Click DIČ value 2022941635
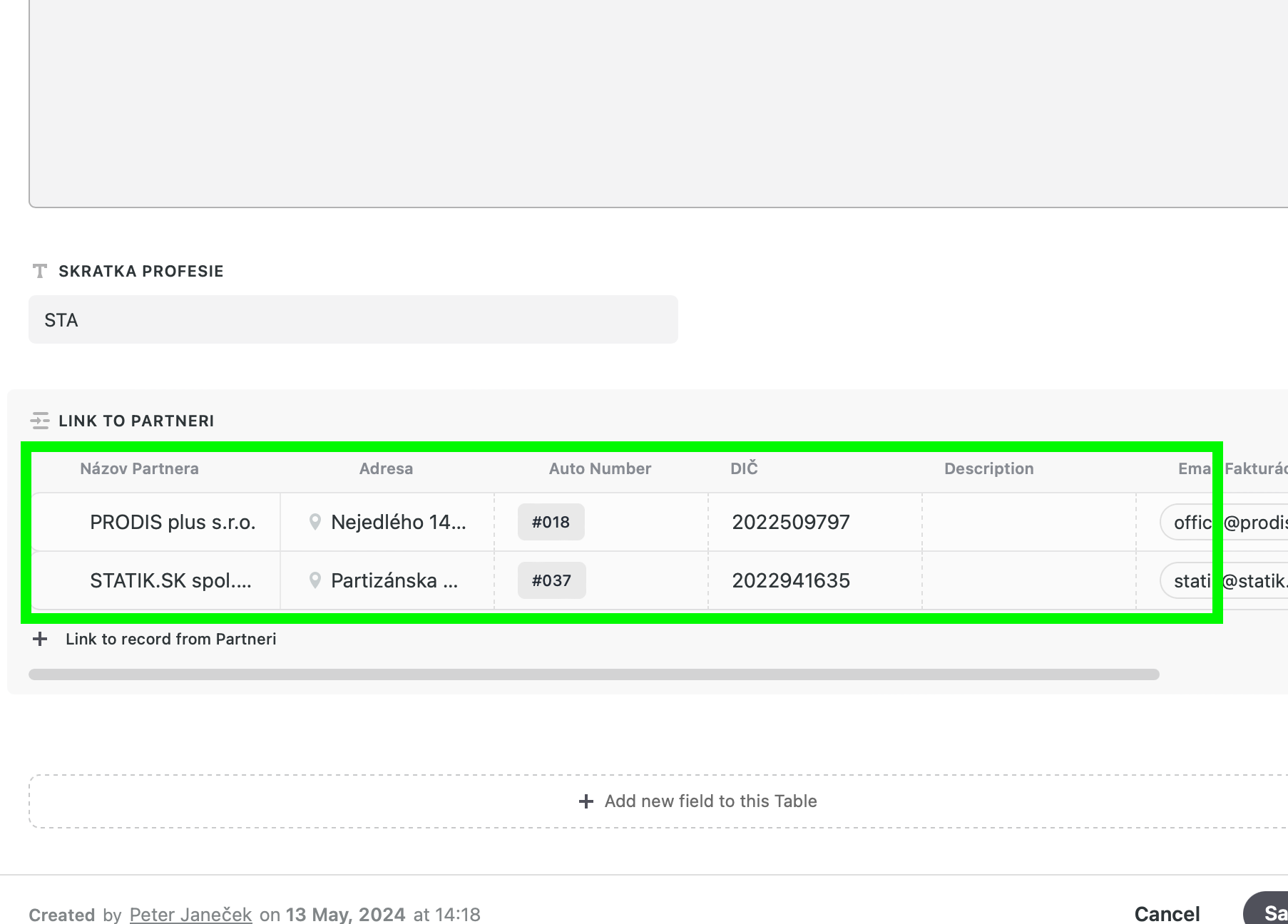 (x=791, y=580)
